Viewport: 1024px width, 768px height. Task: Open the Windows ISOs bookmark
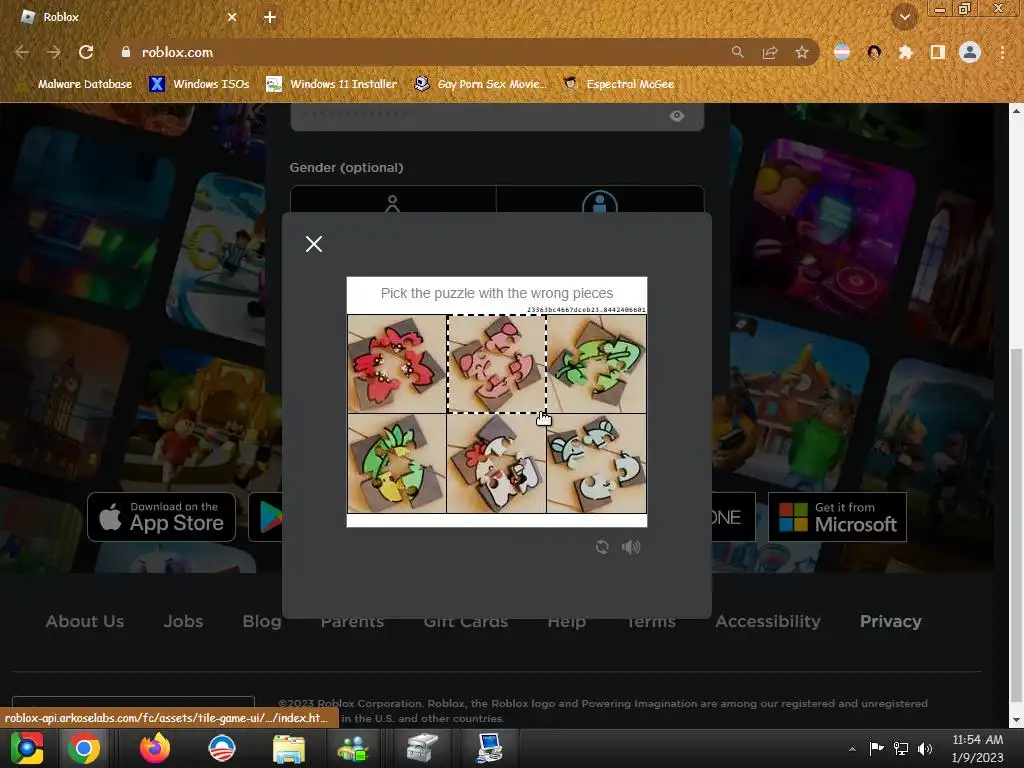coord(199,84)
